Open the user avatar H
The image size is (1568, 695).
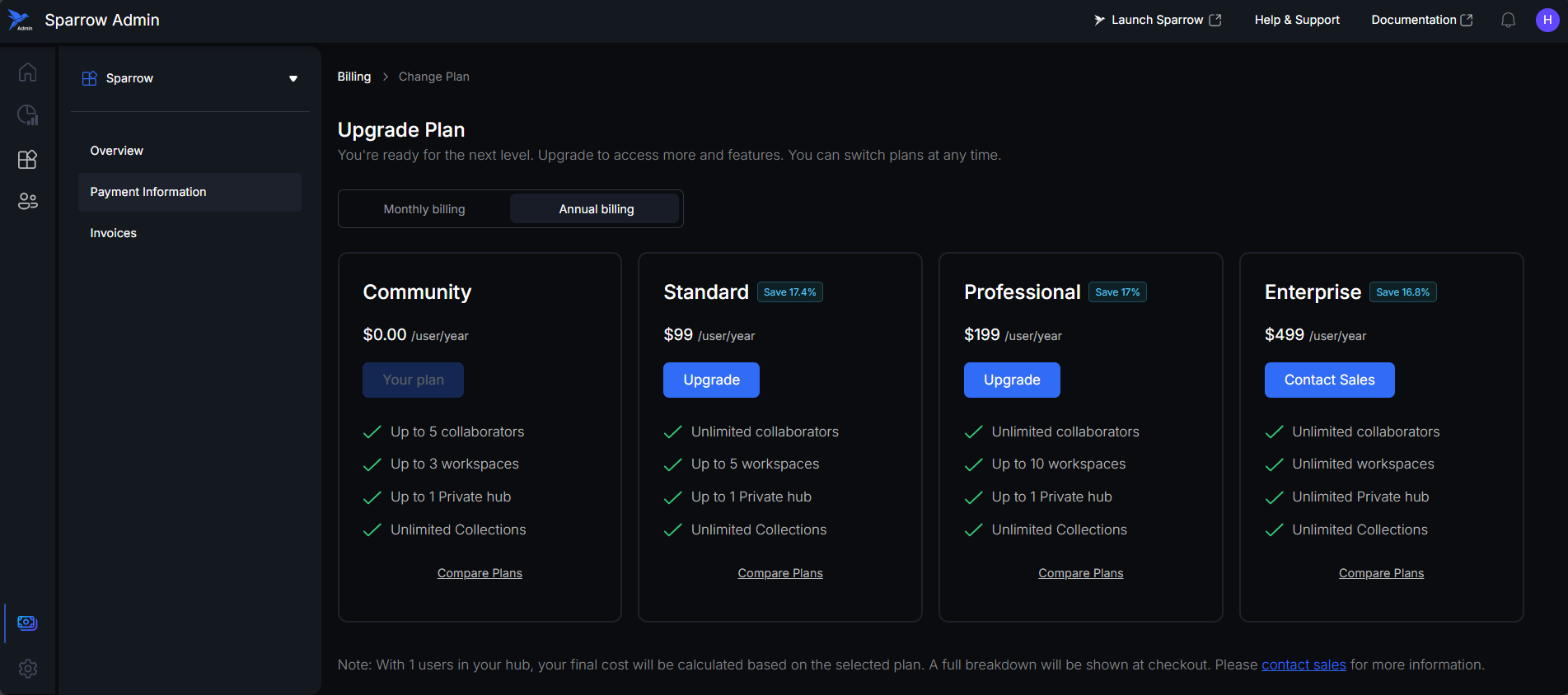1547,20
